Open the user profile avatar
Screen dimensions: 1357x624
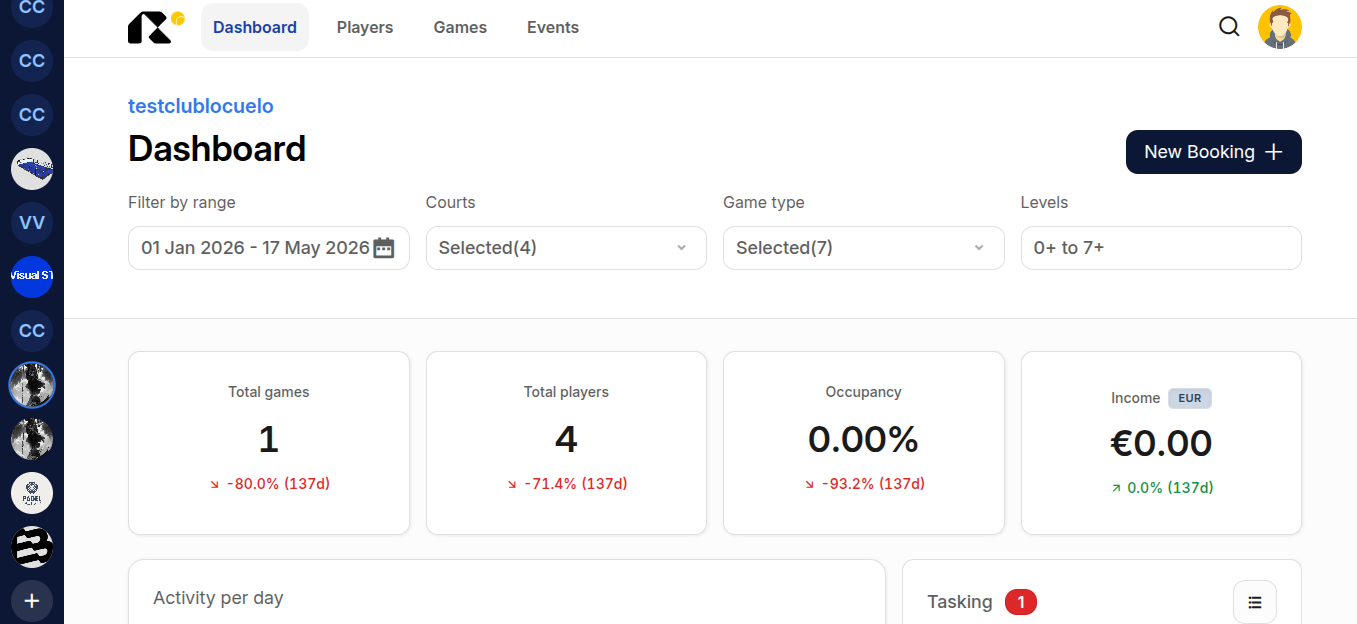click(x=1280, y=27)
